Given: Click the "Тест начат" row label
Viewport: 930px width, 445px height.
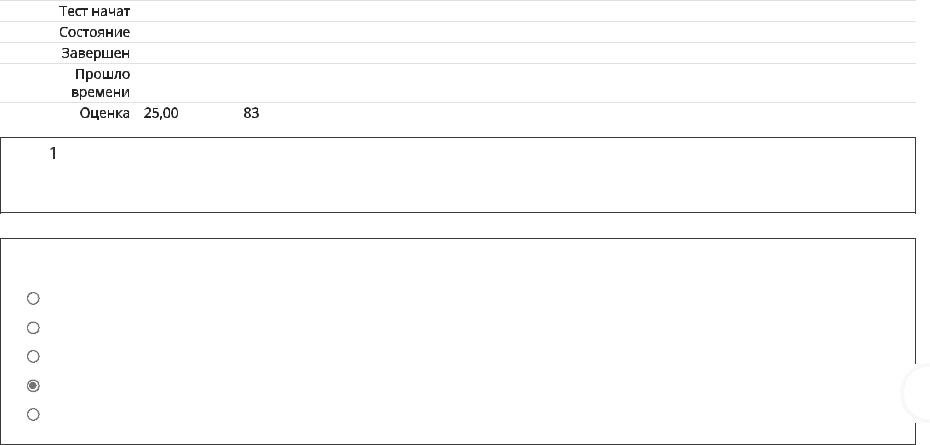Looking at the screenshot, I should coord(95,11).
